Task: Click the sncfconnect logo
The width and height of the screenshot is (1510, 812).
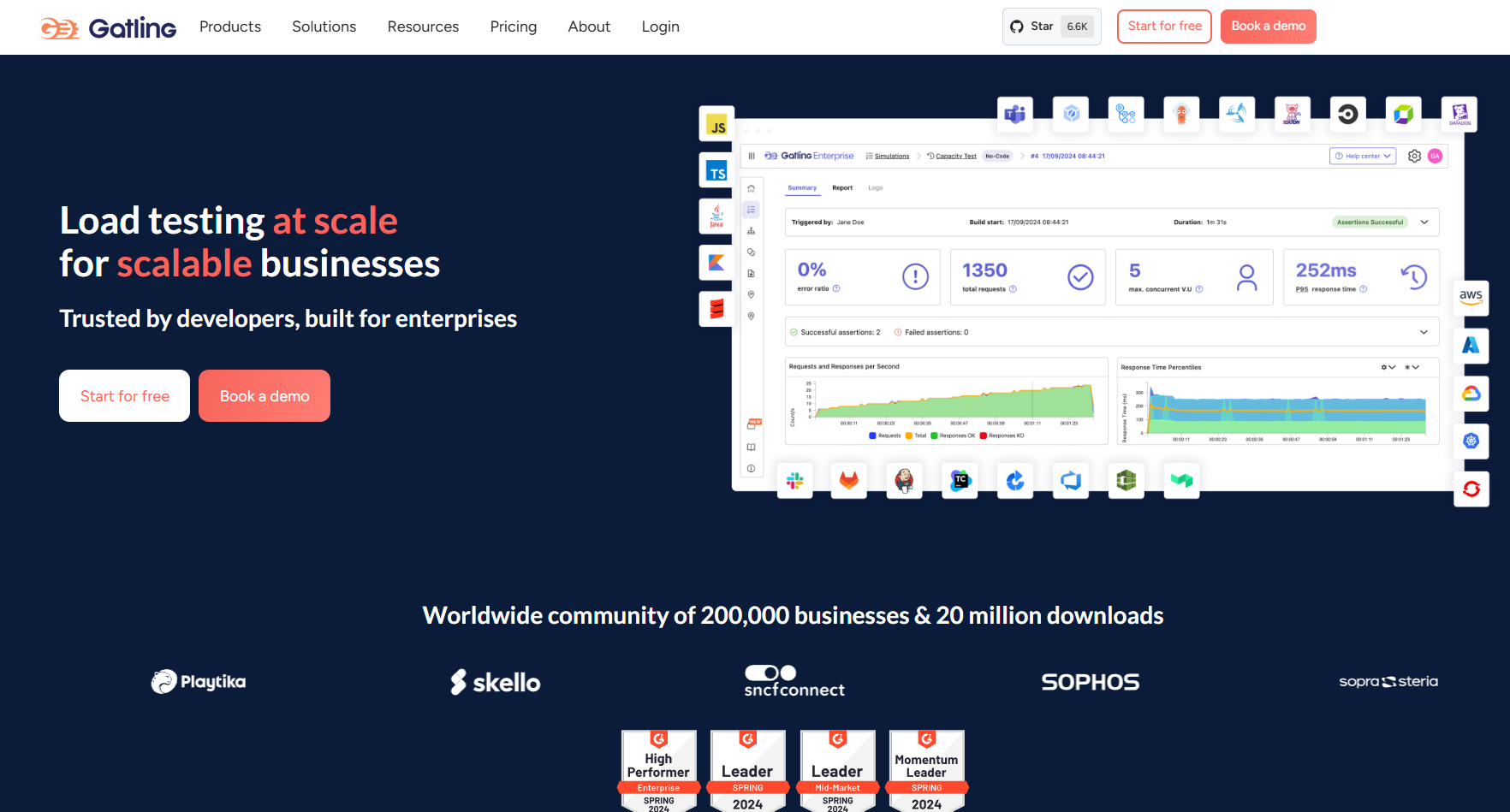Action: click(794, 681)
